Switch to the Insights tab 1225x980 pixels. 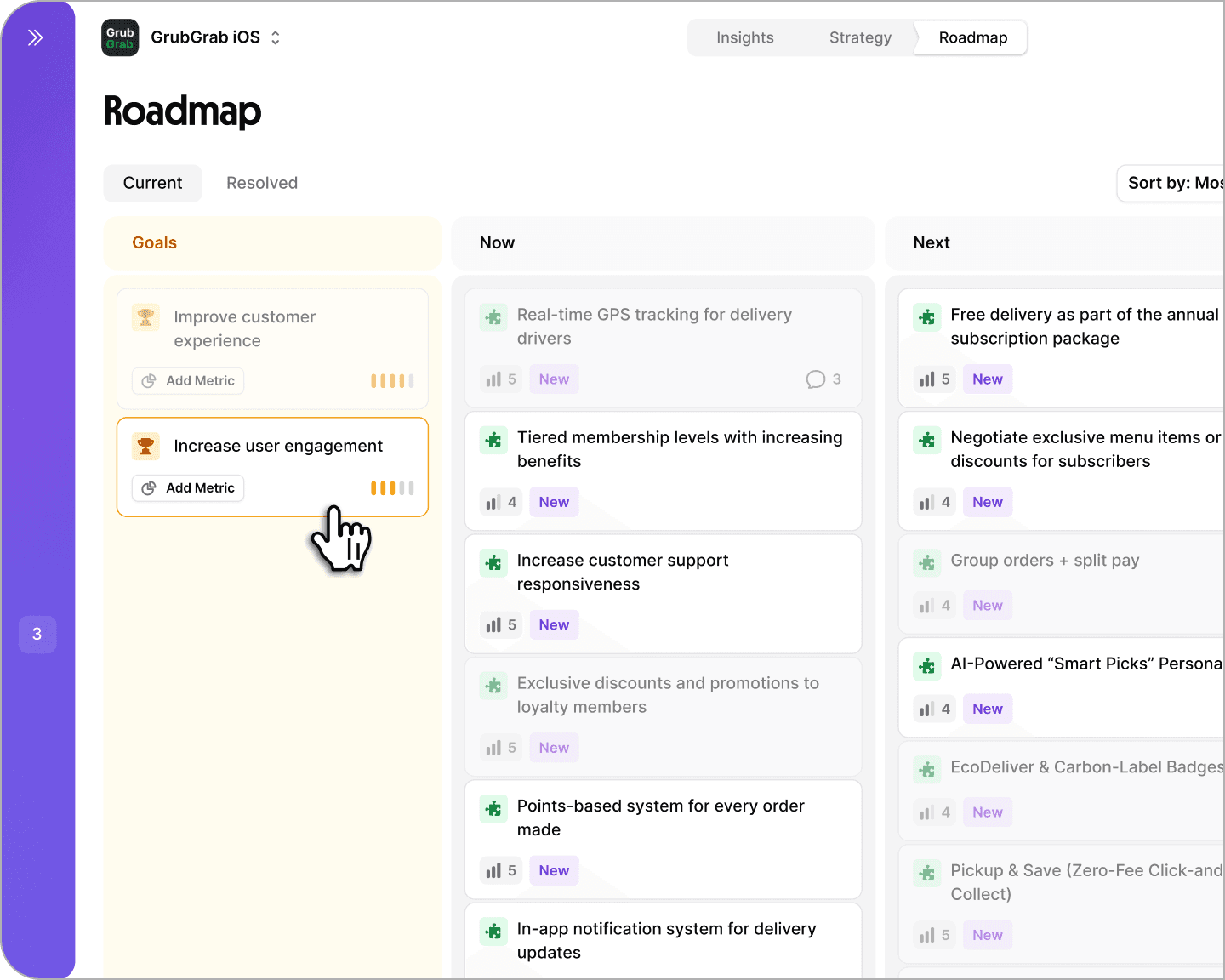[744, 37]
